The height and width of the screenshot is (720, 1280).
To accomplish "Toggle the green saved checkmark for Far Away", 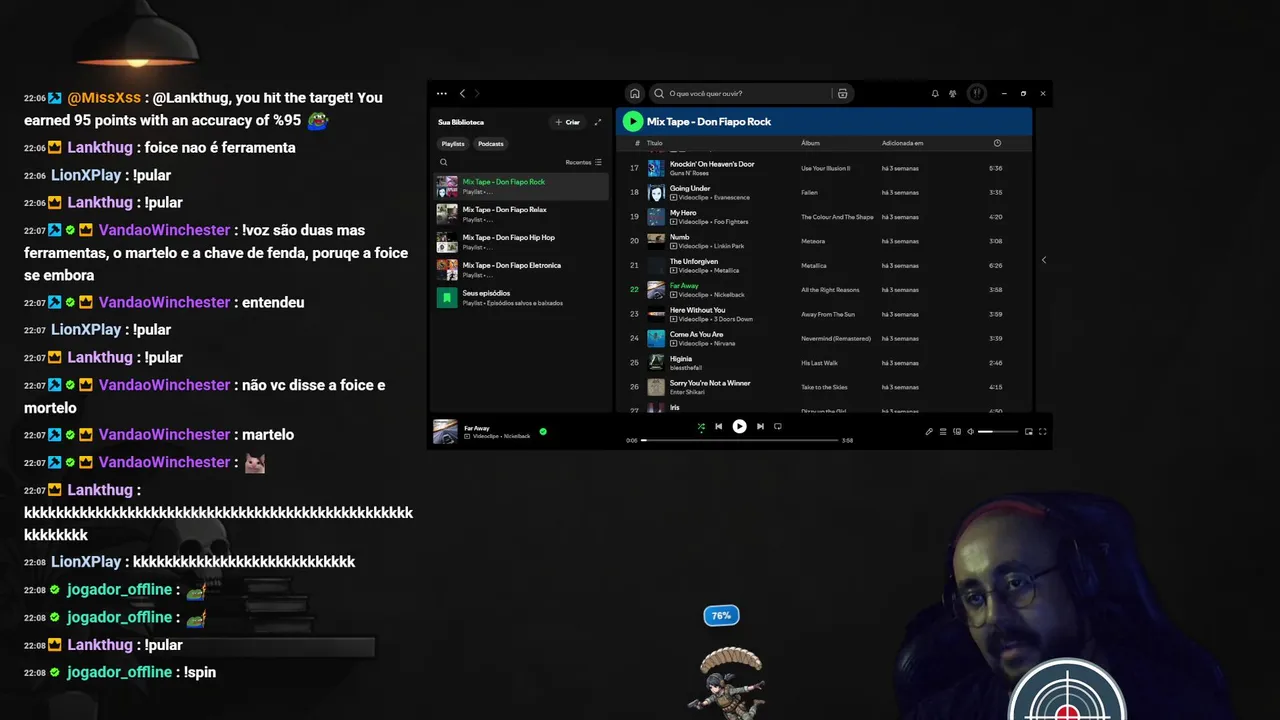I will [x=543, y=432].
